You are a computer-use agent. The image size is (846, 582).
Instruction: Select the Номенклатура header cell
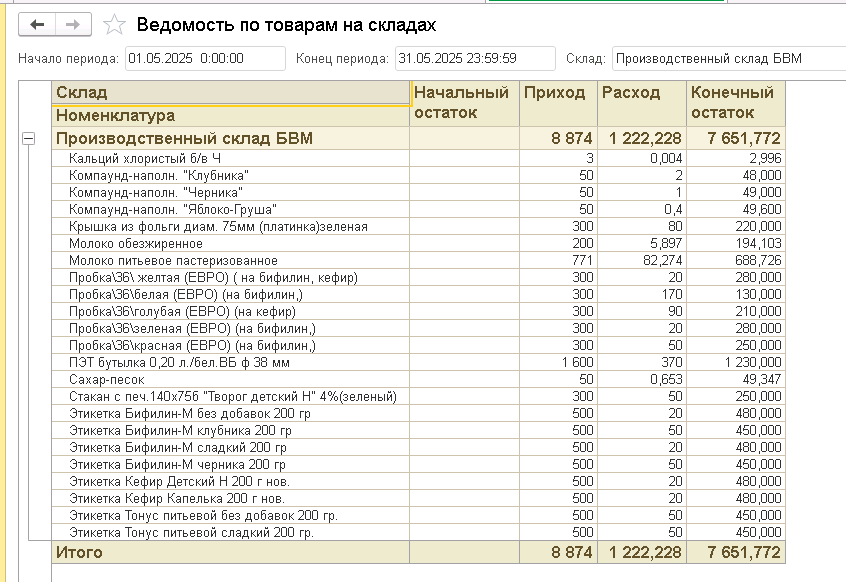[231, 115]
